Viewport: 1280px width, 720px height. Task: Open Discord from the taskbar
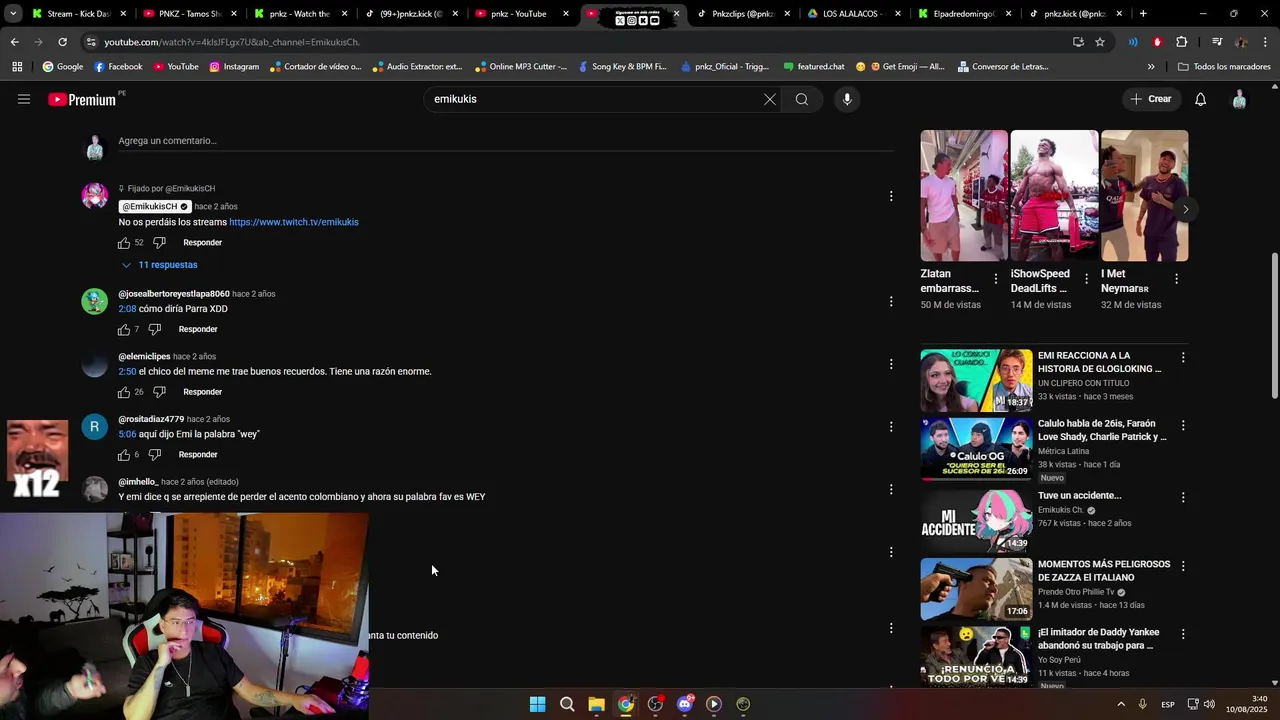685,704
